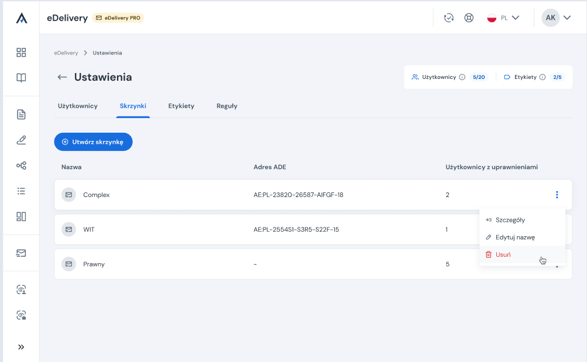Open the lower identity scan lock icon
The width and height of the screenshot is (587, 362).
(21, 315)
